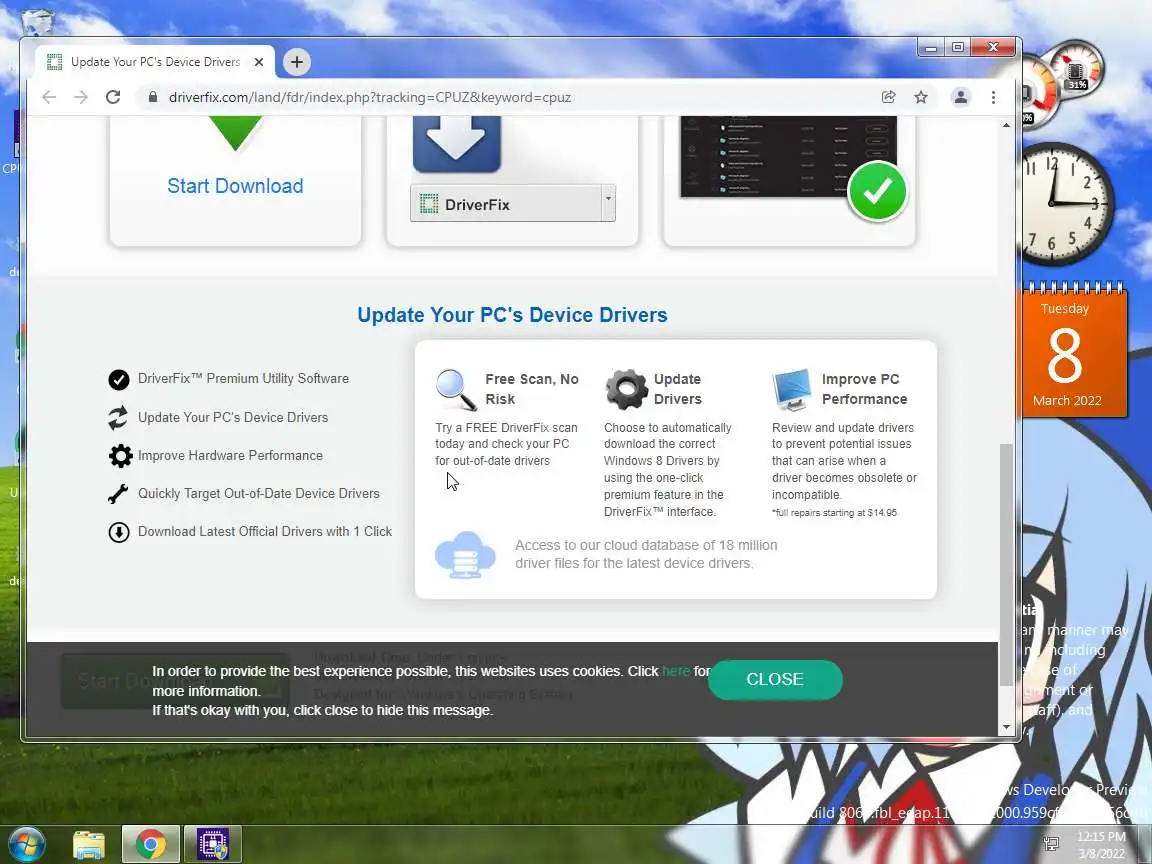Image resolution: width=1152 pixels, height=864 pixels.
Task: Click the Chrome taskbar icon
Action: [151, 845]
